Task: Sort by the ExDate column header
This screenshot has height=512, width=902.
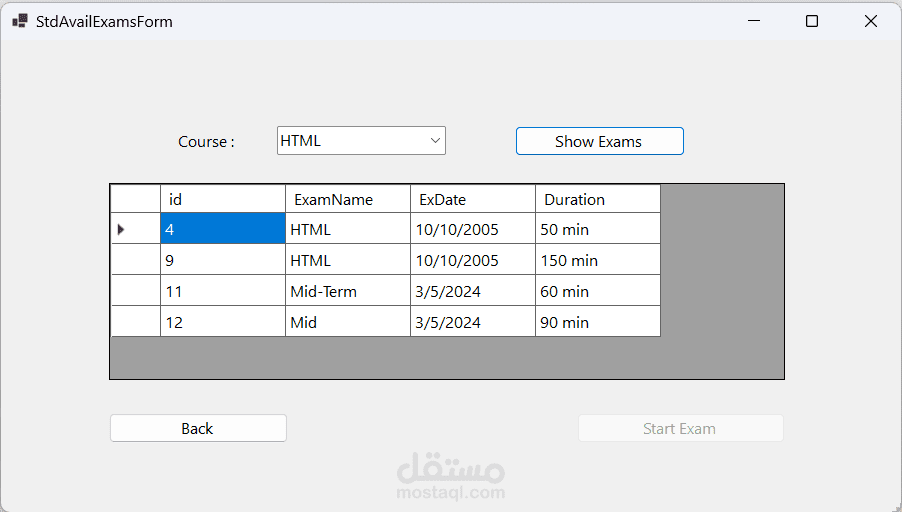Action: tap(473, 199)
